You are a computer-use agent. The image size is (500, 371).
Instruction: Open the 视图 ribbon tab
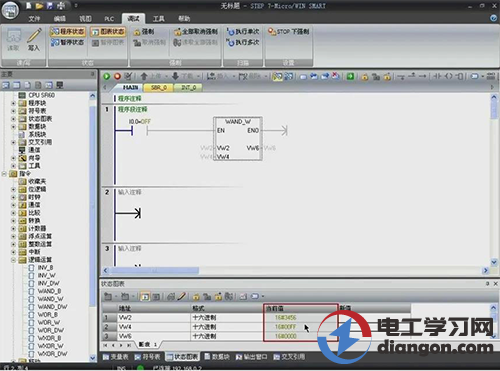(85, 19)
